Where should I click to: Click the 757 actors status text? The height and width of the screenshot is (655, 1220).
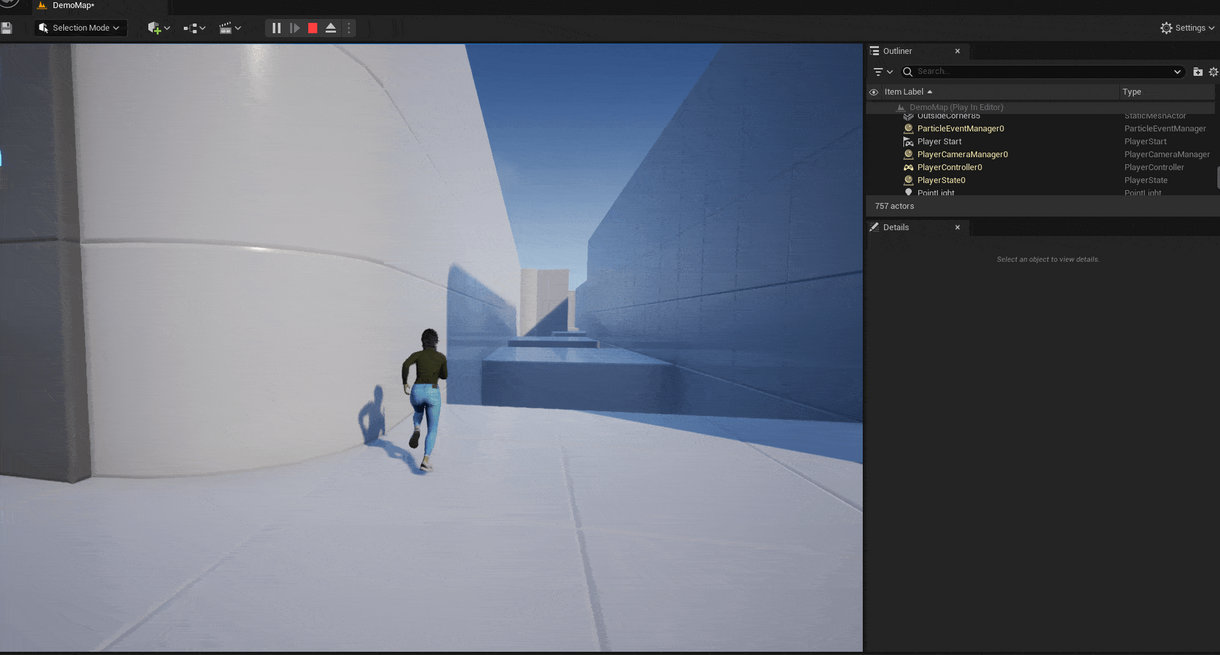pyautogui.click(x=894, y=206)
